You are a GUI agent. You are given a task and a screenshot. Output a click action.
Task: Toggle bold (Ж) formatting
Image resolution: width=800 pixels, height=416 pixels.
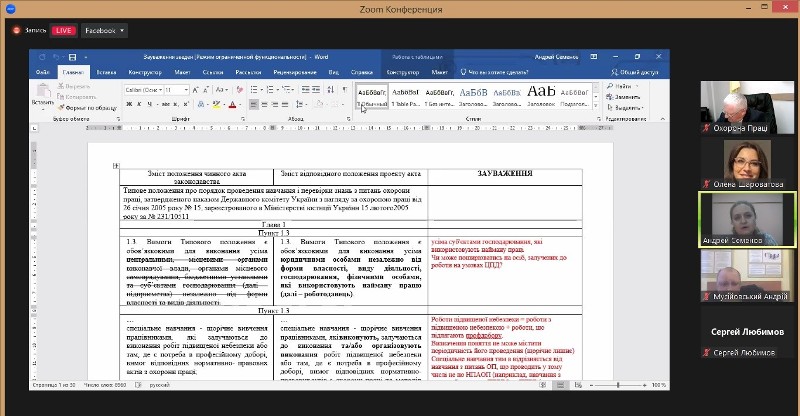(x=129, y=104)
